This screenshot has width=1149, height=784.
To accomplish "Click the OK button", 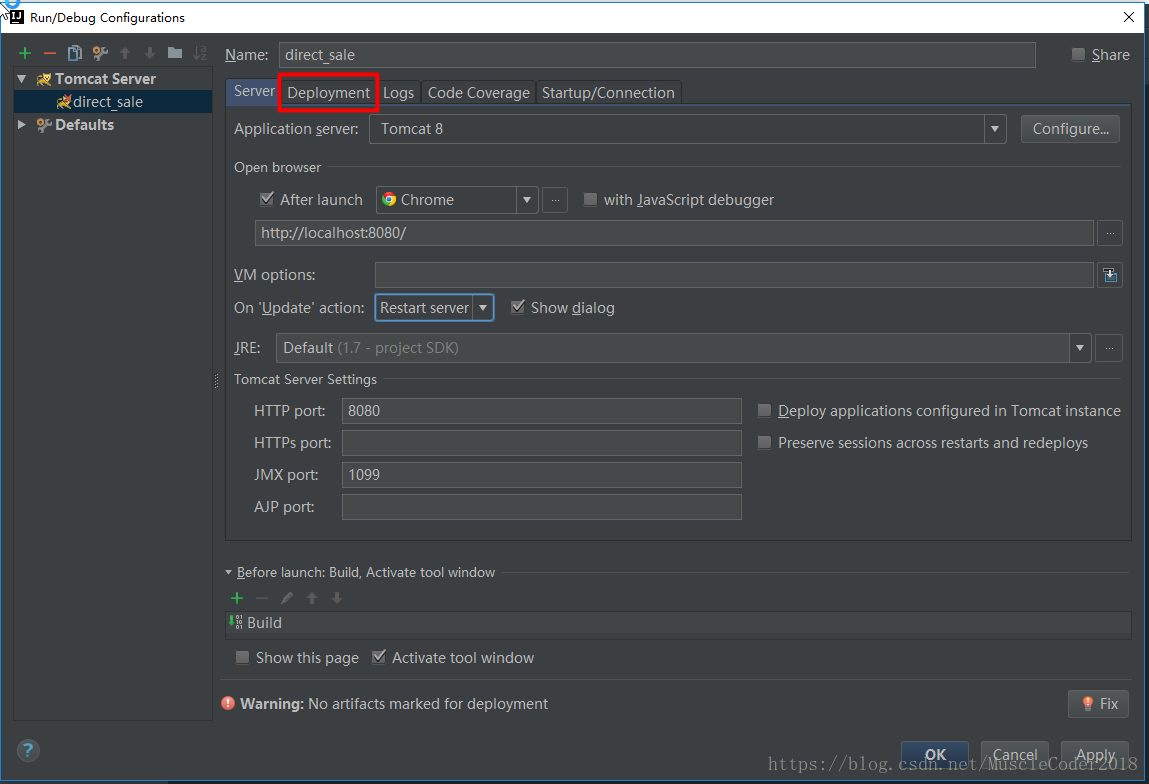I will [935, 755].
